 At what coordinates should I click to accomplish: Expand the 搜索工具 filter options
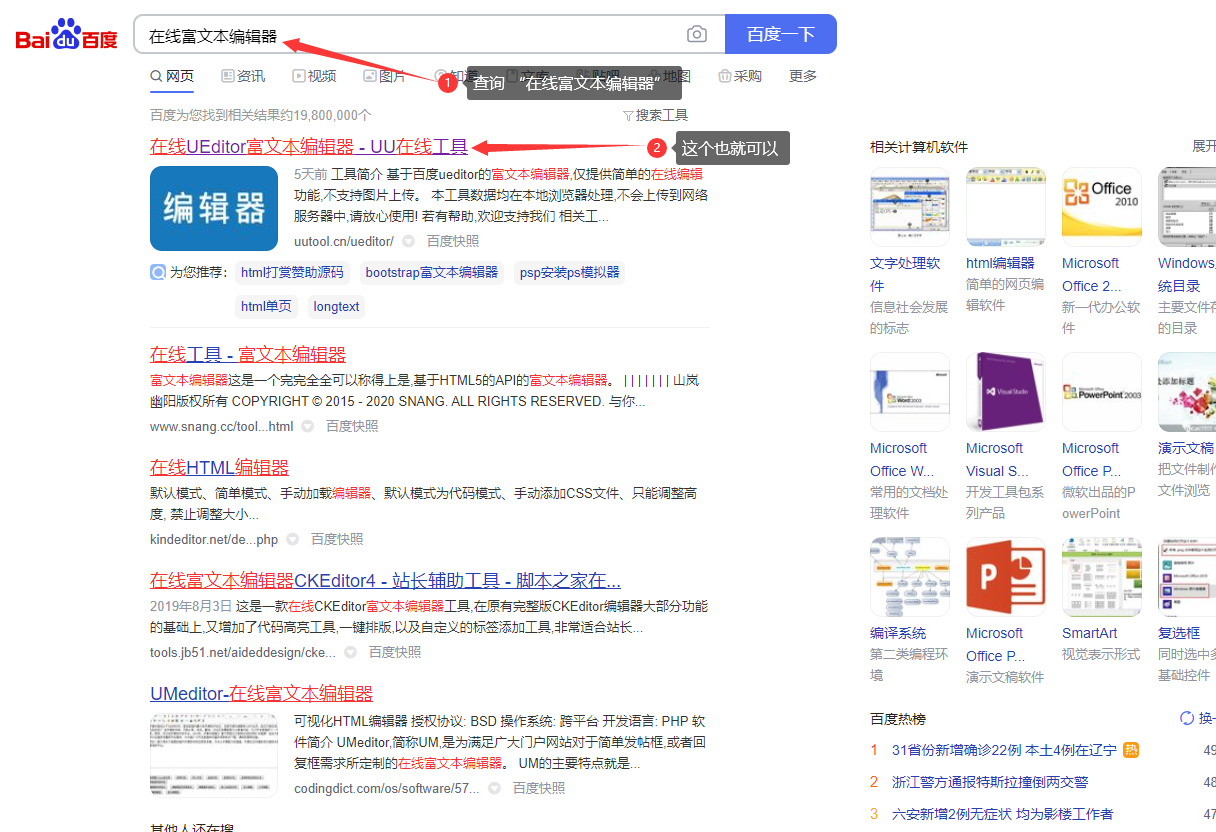click(655, 115)
